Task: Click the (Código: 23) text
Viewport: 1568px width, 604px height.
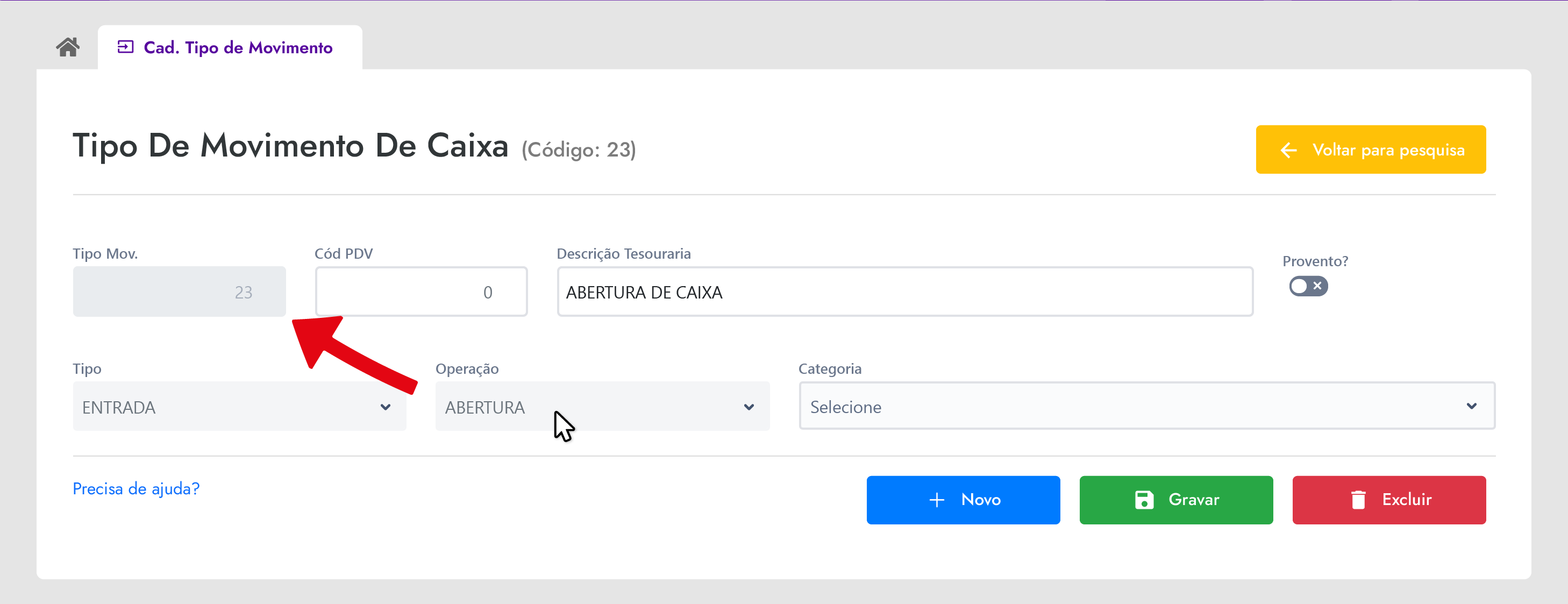Action: tap(578, 149)
